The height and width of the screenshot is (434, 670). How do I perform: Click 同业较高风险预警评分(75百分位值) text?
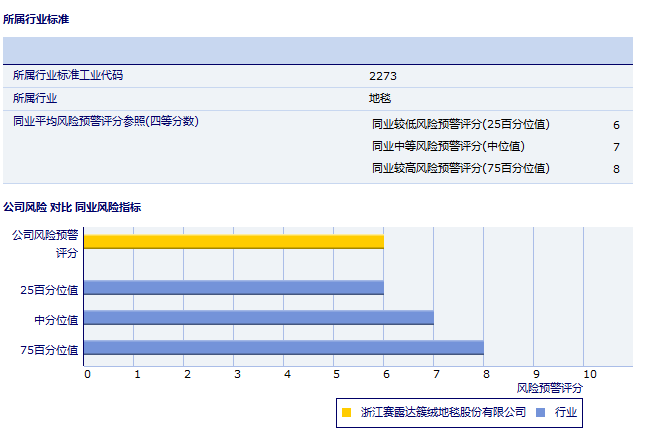tap(460, 168)
